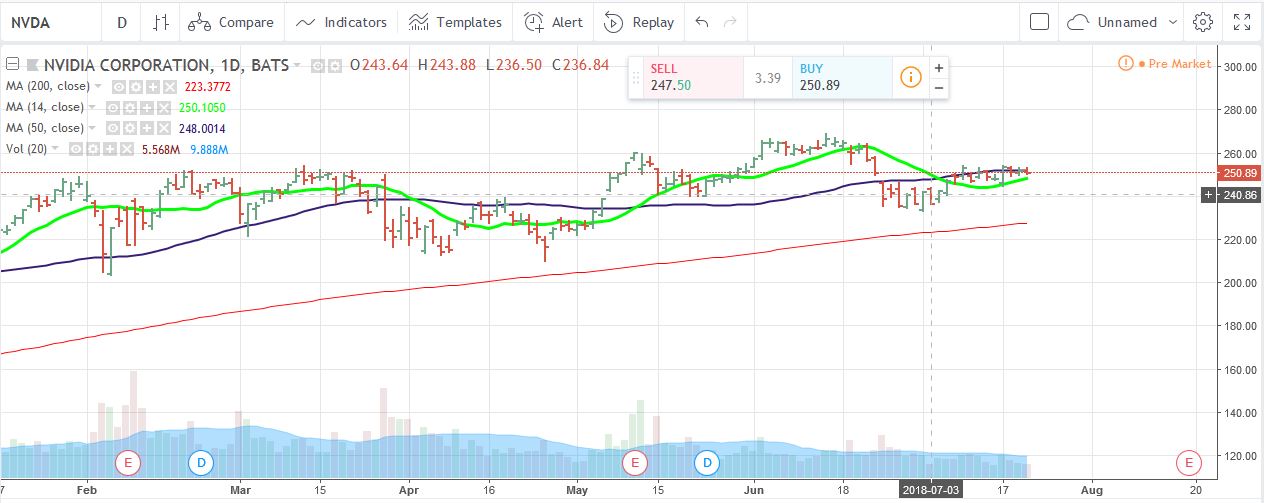The height and width of the screenshot is (503, 1264).
Task: Click the BUY 250.89 button
Action: coord(841,77)
